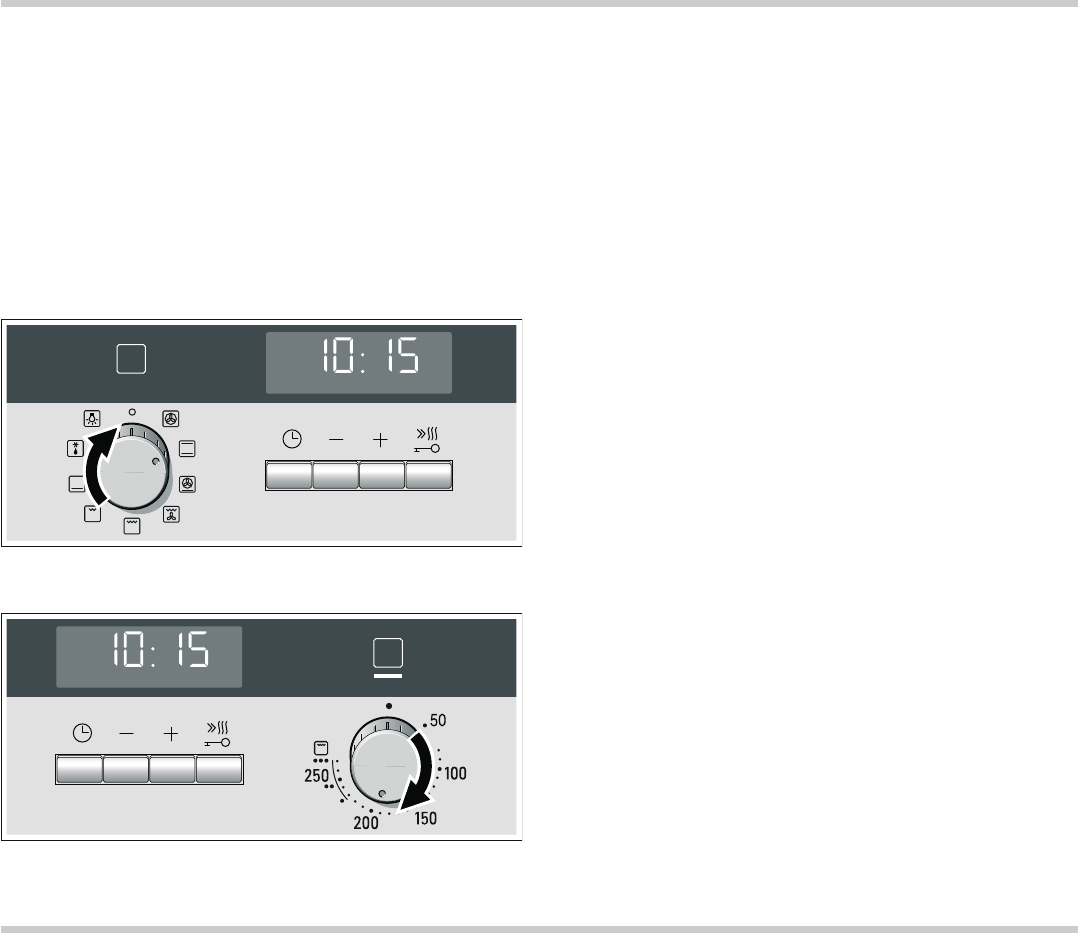Image resolution: width=1079 pixels, height=945 pixels.
Task: Push the plus button beside function knob
Action: point(382,476)
